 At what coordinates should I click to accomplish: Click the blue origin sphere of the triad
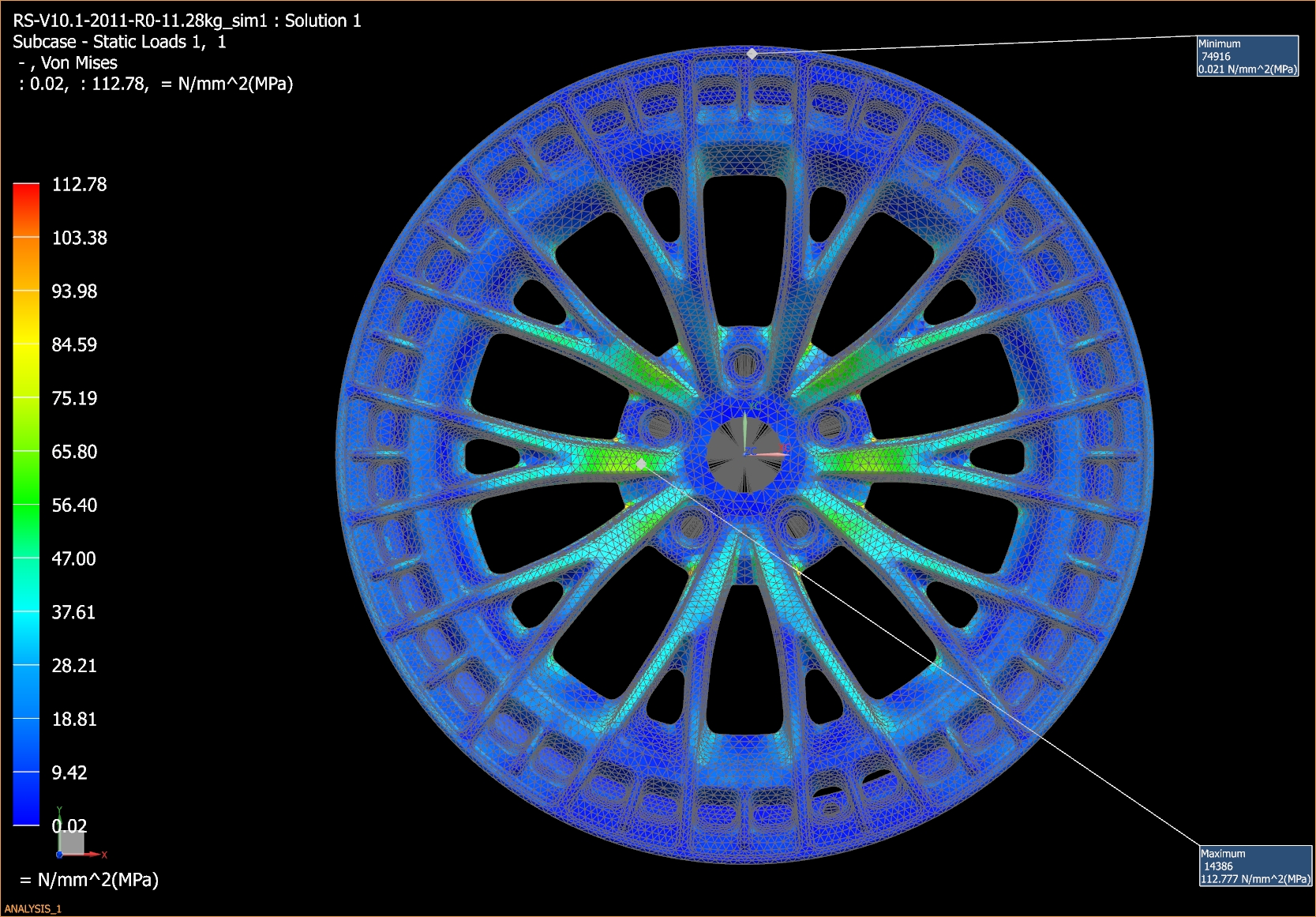[x=60, y=855]
